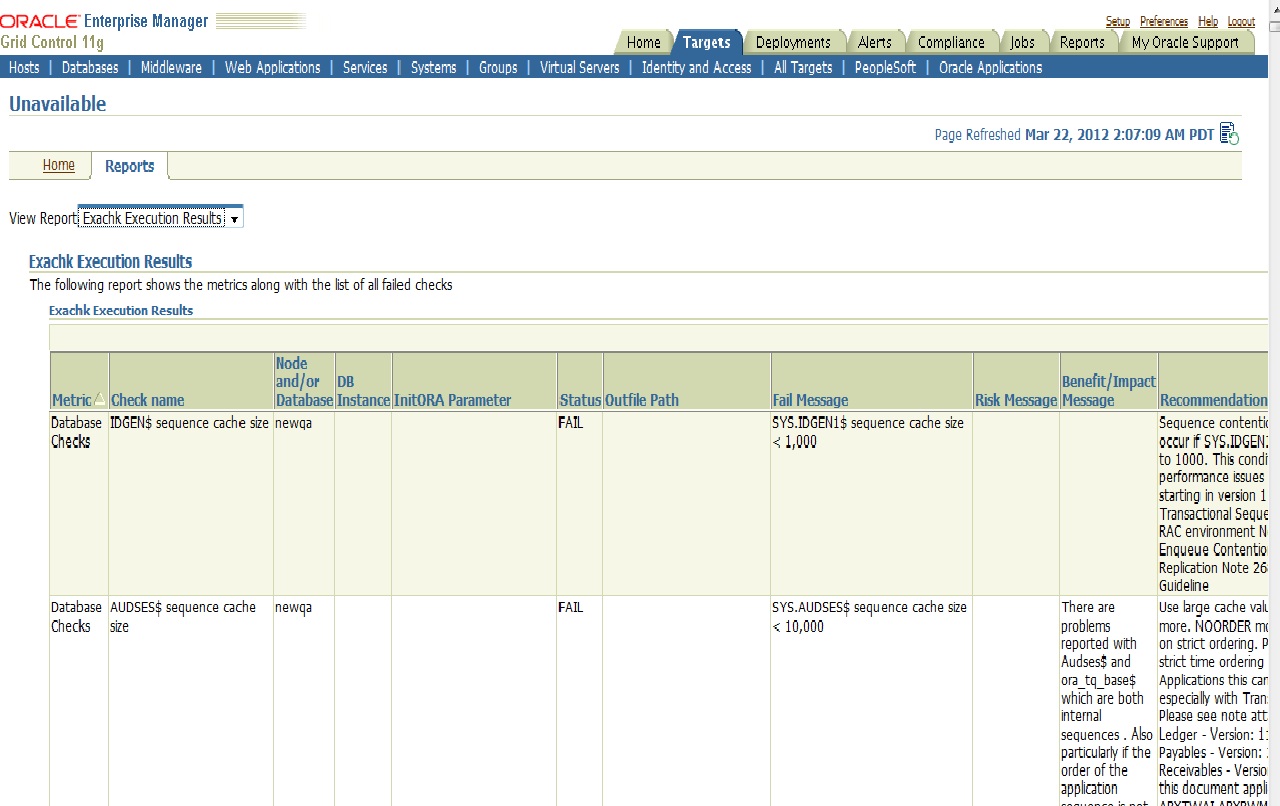Image resolution: width=1280 pixels, height=806 pixels.
Task: Open Identity and Access subtab
Action: click(696, 67)
